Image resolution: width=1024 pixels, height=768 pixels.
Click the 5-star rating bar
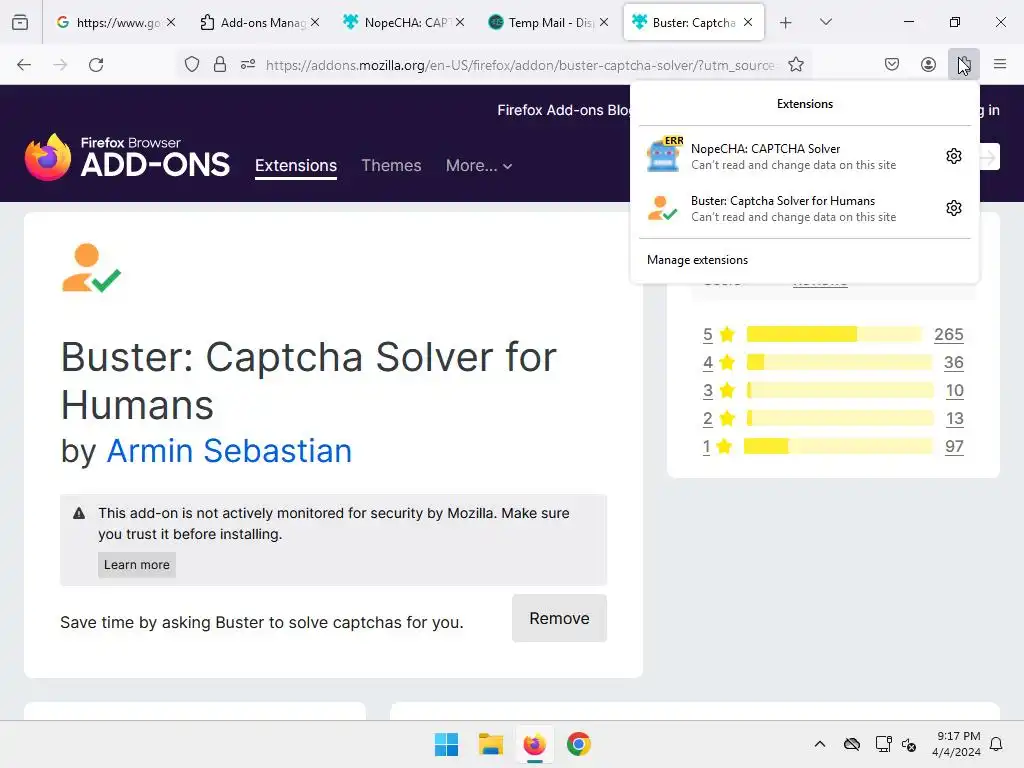click(x=834, y=334)
